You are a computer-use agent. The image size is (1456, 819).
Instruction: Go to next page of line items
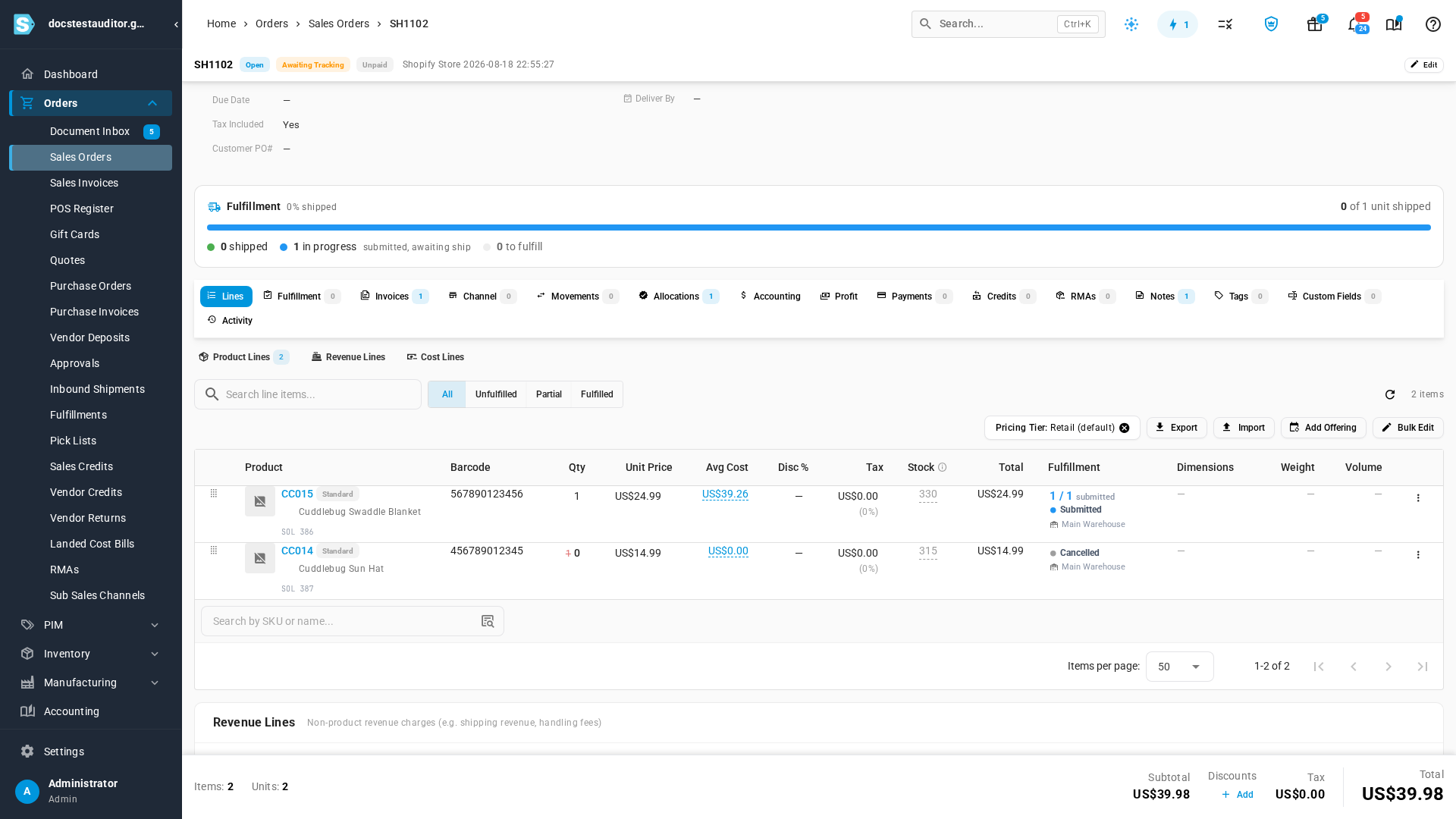1389,667
